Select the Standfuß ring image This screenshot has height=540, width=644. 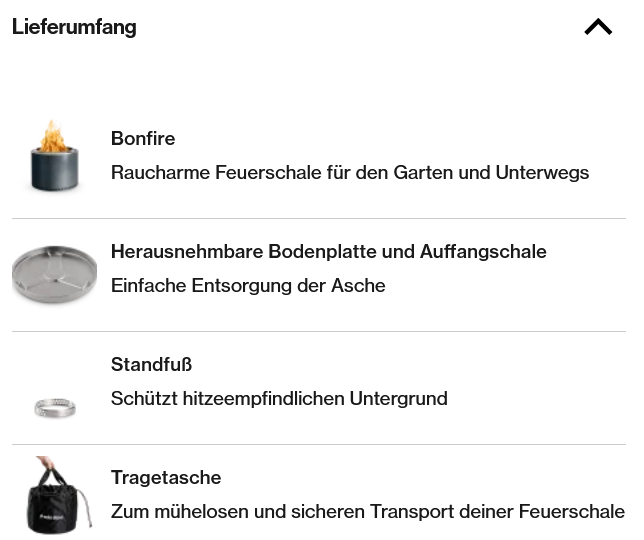[x=54, y=407]
